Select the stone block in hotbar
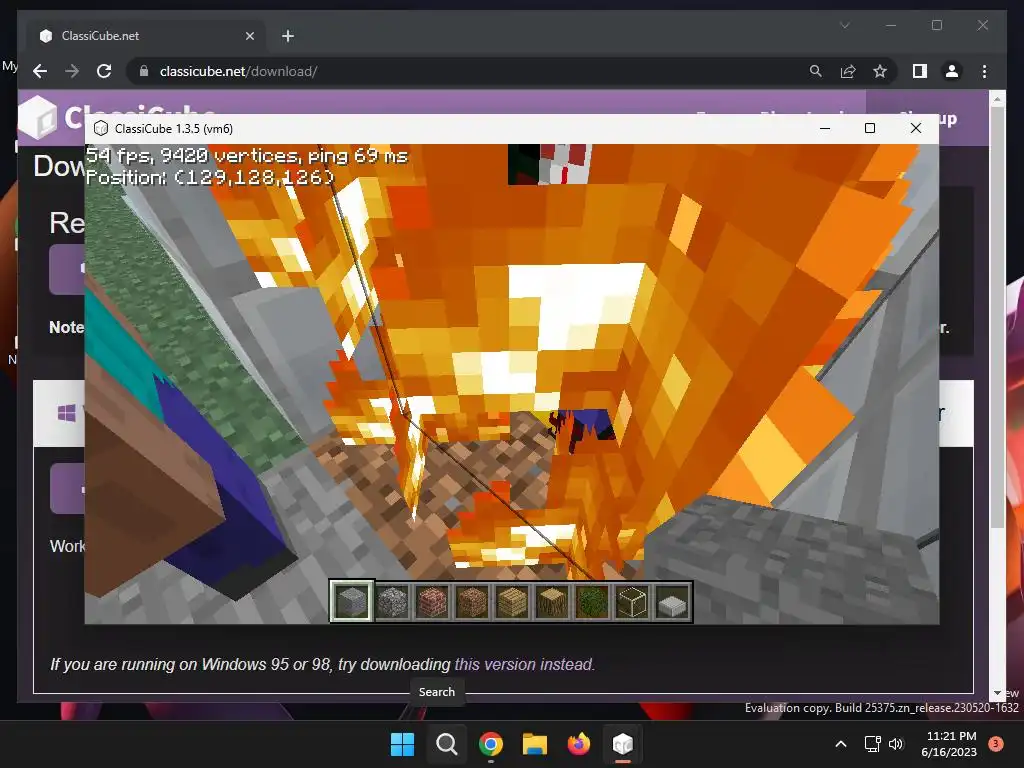This screenshot has height=768, width=1024. 351,601
